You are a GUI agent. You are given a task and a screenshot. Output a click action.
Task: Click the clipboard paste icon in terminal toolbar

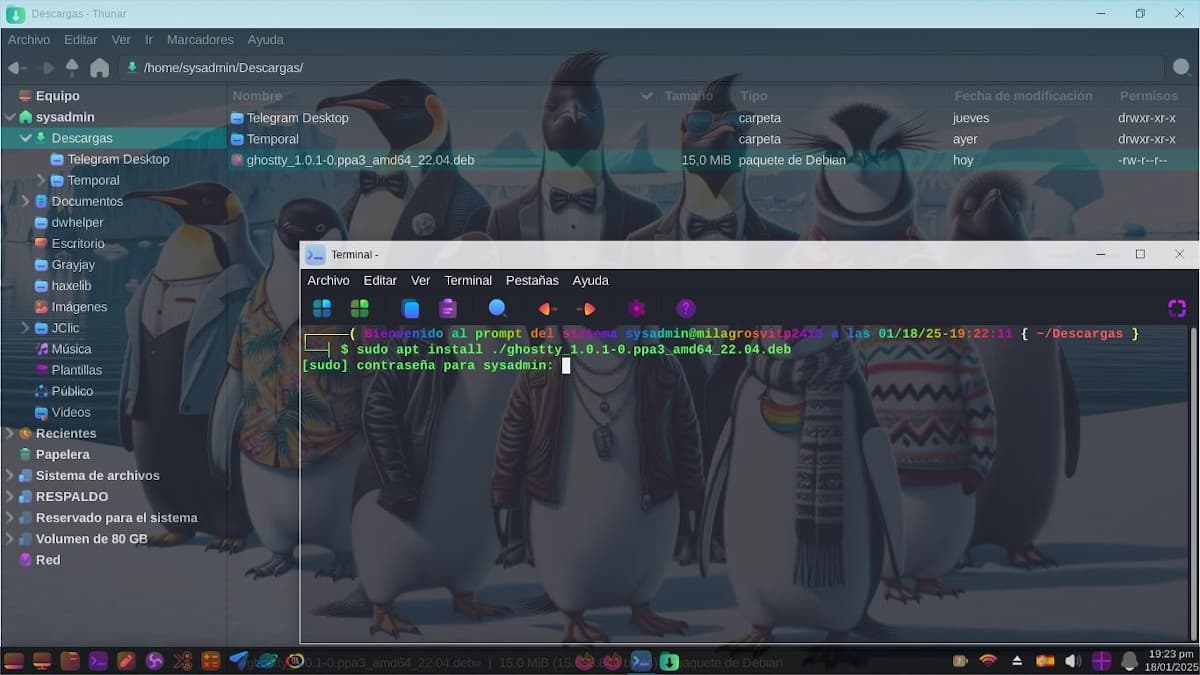(x=448, y=308)
